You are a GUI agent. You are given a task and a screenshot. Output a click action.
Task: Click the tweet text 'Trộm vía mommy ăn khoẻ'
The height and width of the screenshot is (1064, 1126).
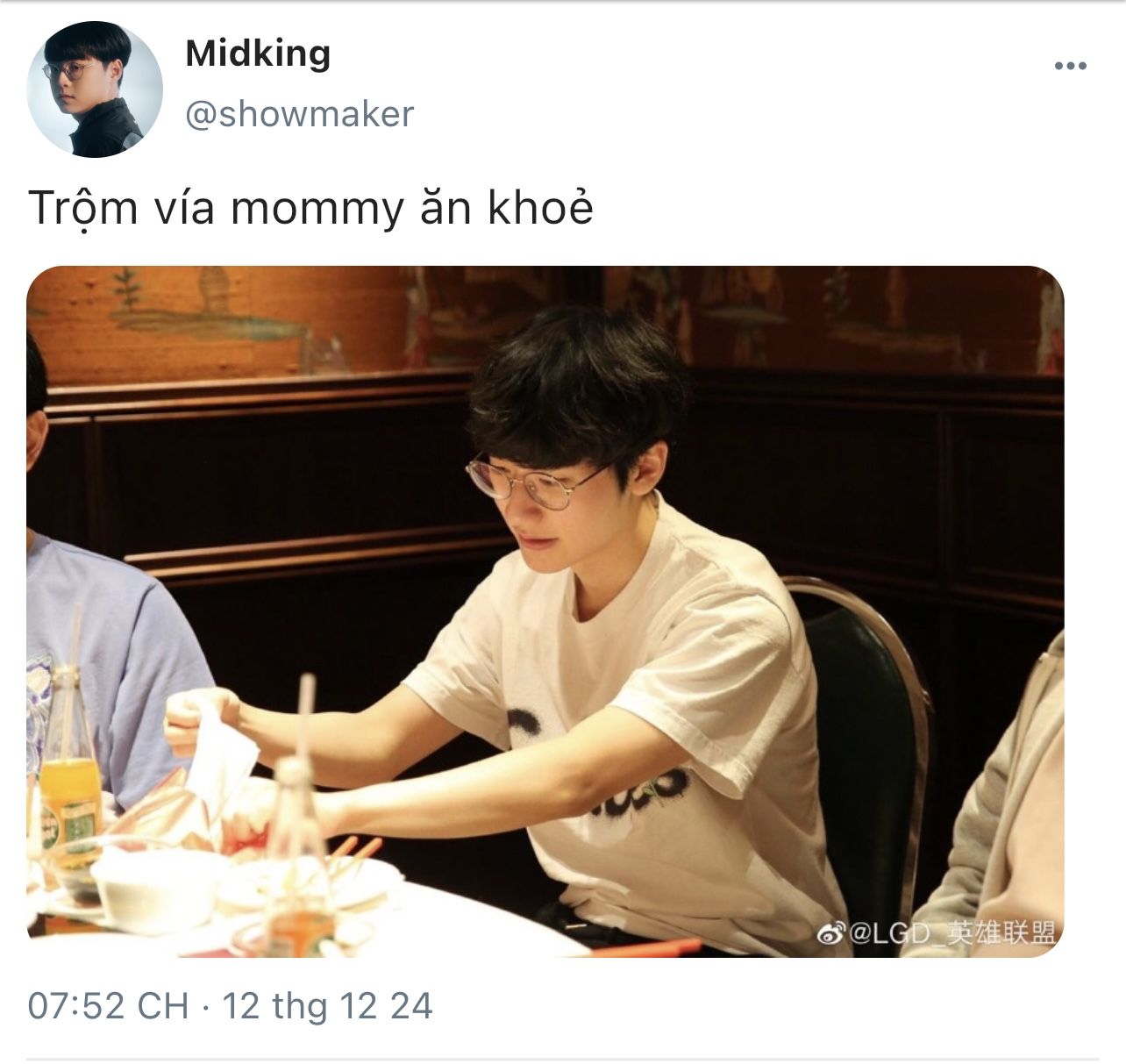pos(310,209)
